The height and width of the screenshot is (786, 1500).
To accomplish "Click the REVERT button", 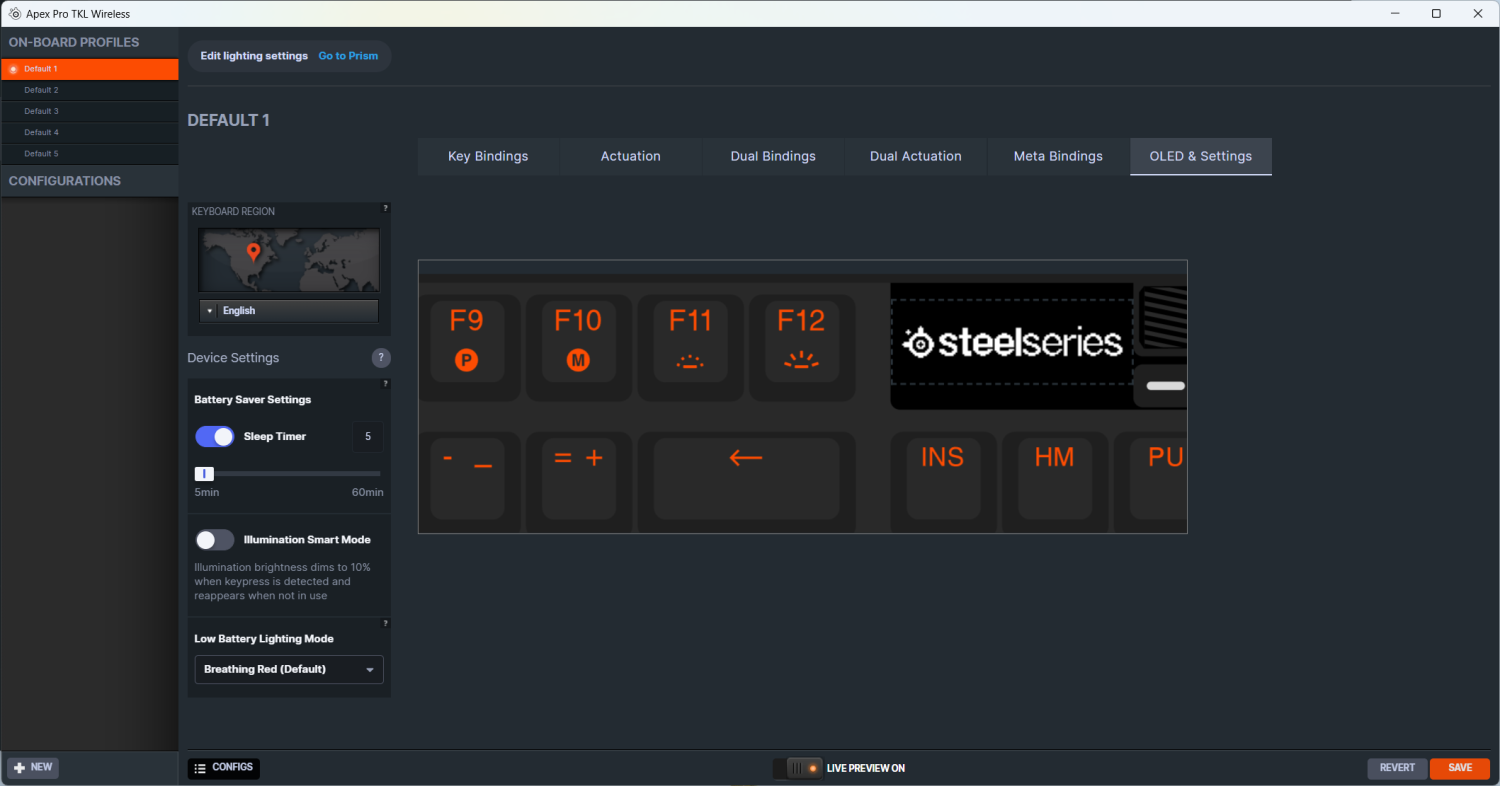I will pyautogui.click(x=1397, y=768).
